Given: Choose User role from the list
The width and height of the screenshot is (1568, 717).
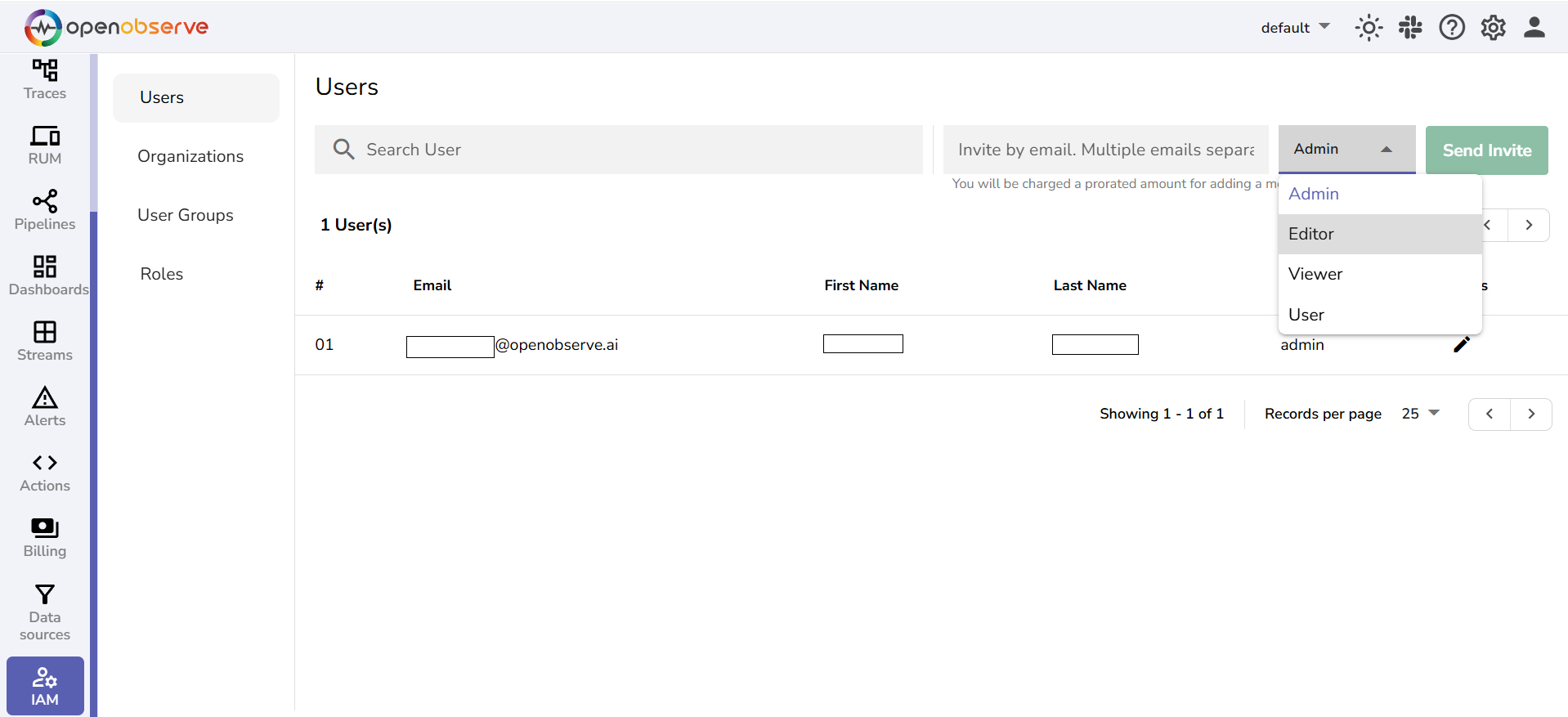Looking at the screenshot, I should 1380,315.
